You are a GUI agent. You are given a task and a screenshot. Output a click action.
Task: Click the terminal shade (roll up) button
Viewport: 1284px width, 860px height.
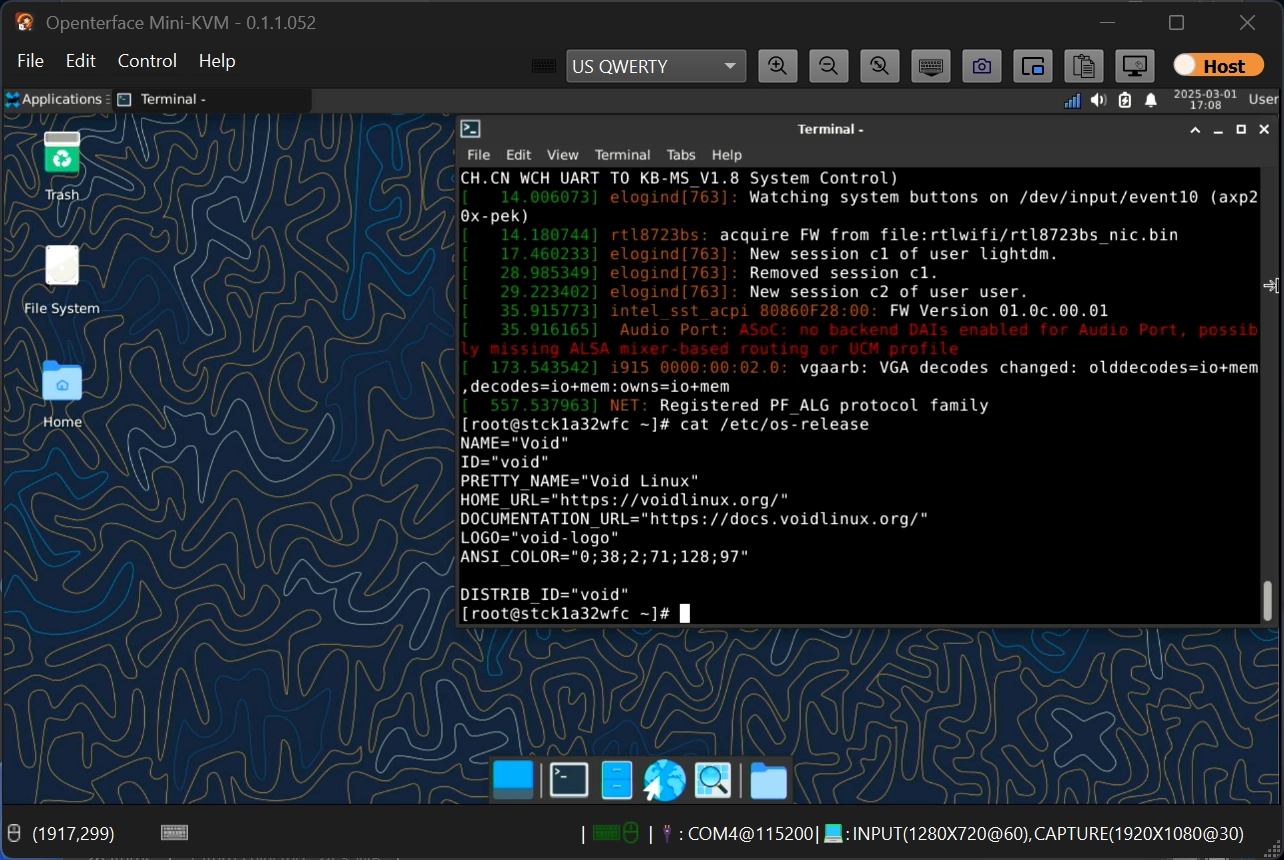pyautogui.click(x=1195, y=129)
